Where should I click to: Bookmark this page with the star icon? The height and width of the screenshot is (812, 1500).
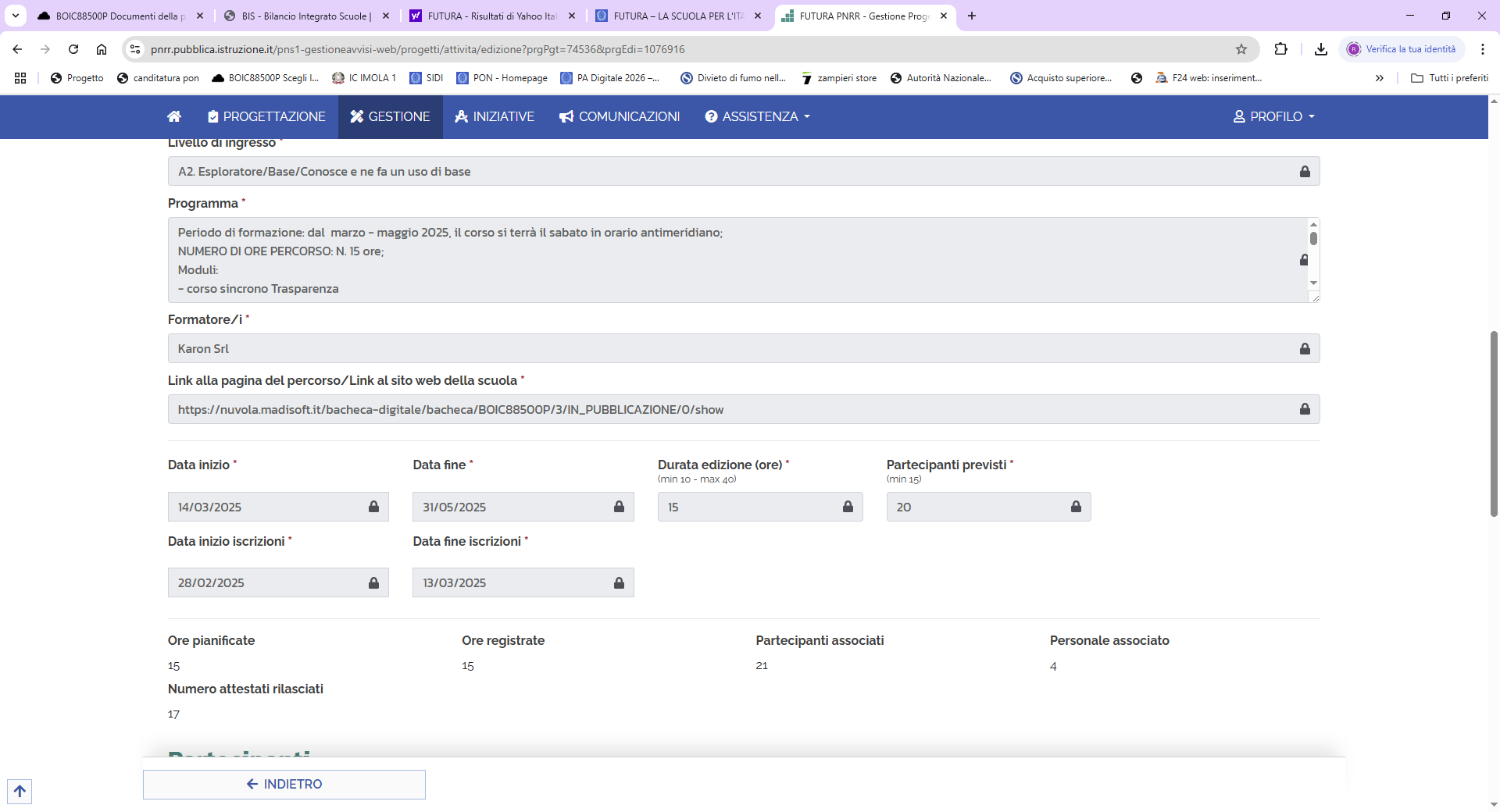tap(1241, 49)
